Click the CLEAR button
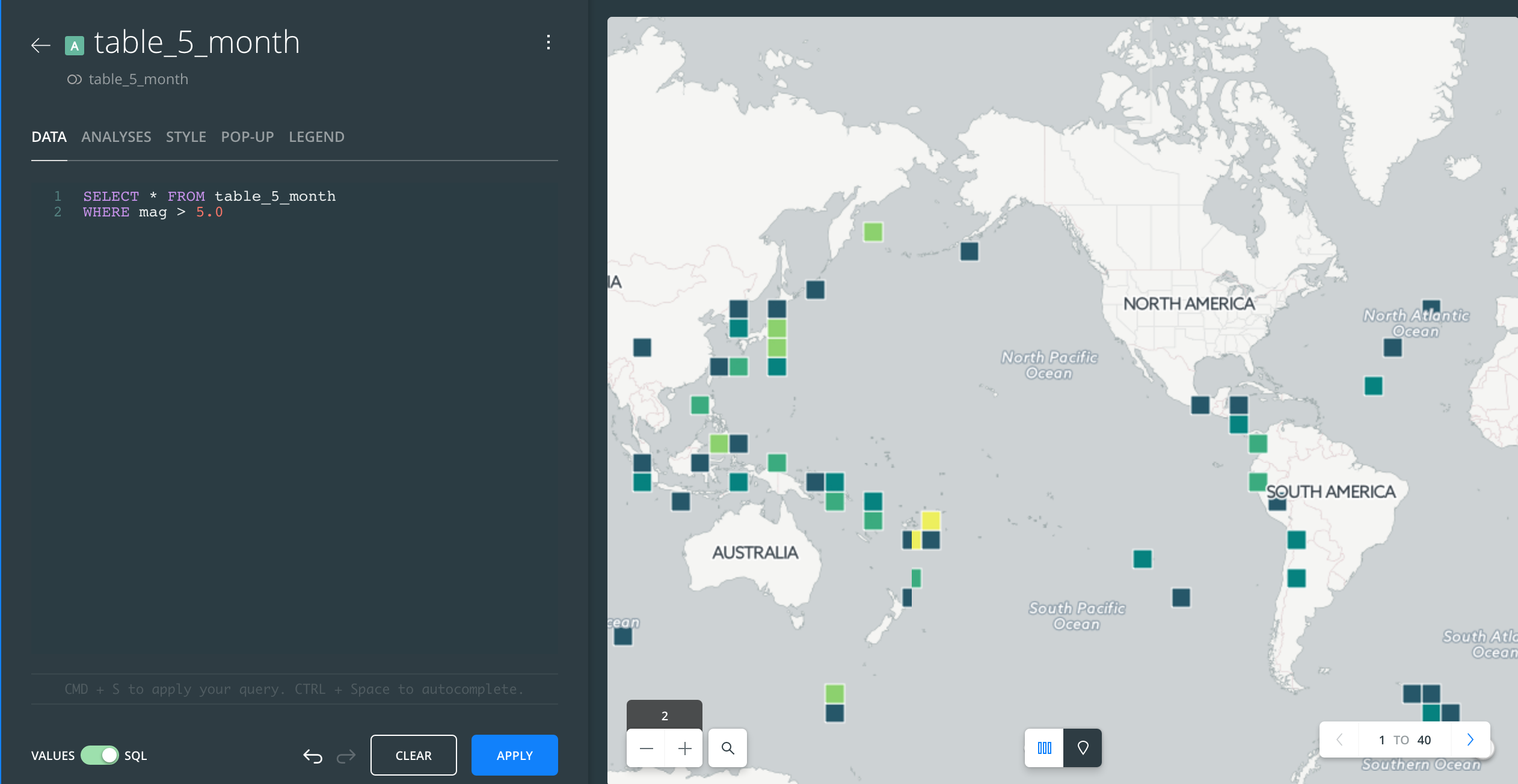Image resolution: width=1518 pixels, height=784 pixels. (412, 755)
